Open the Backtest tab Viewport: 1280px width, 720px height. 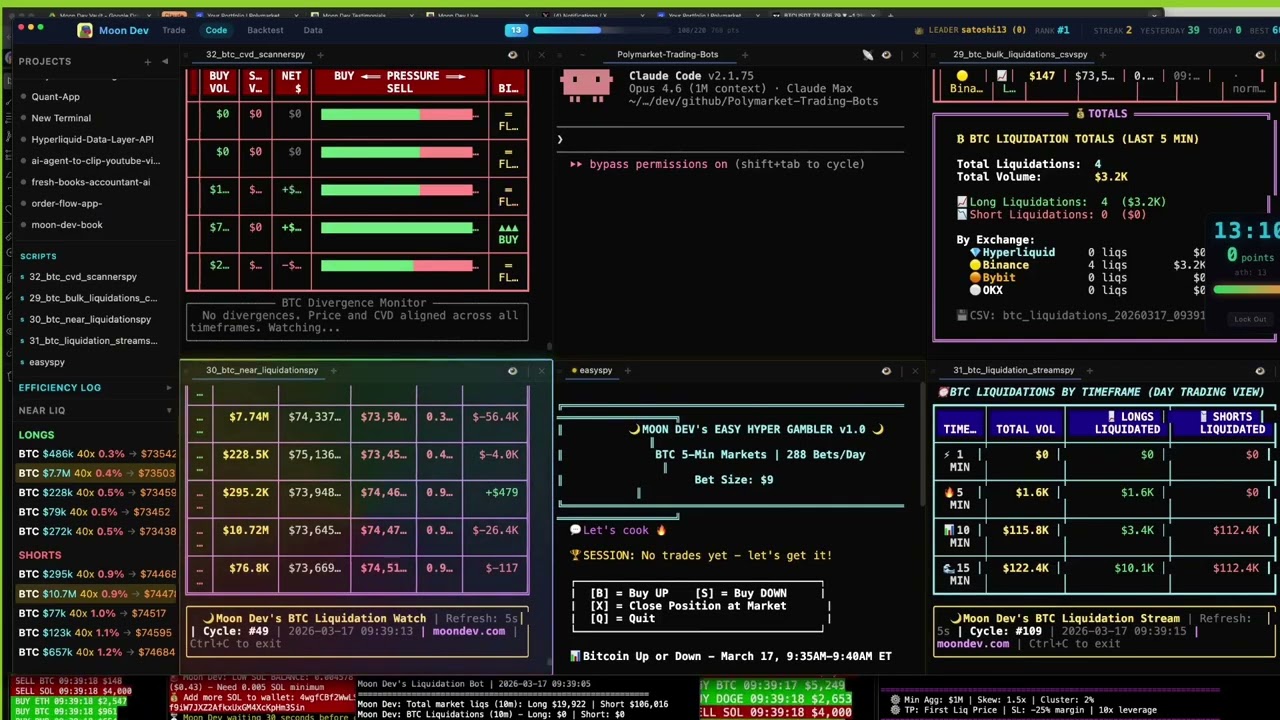[265, 30]
